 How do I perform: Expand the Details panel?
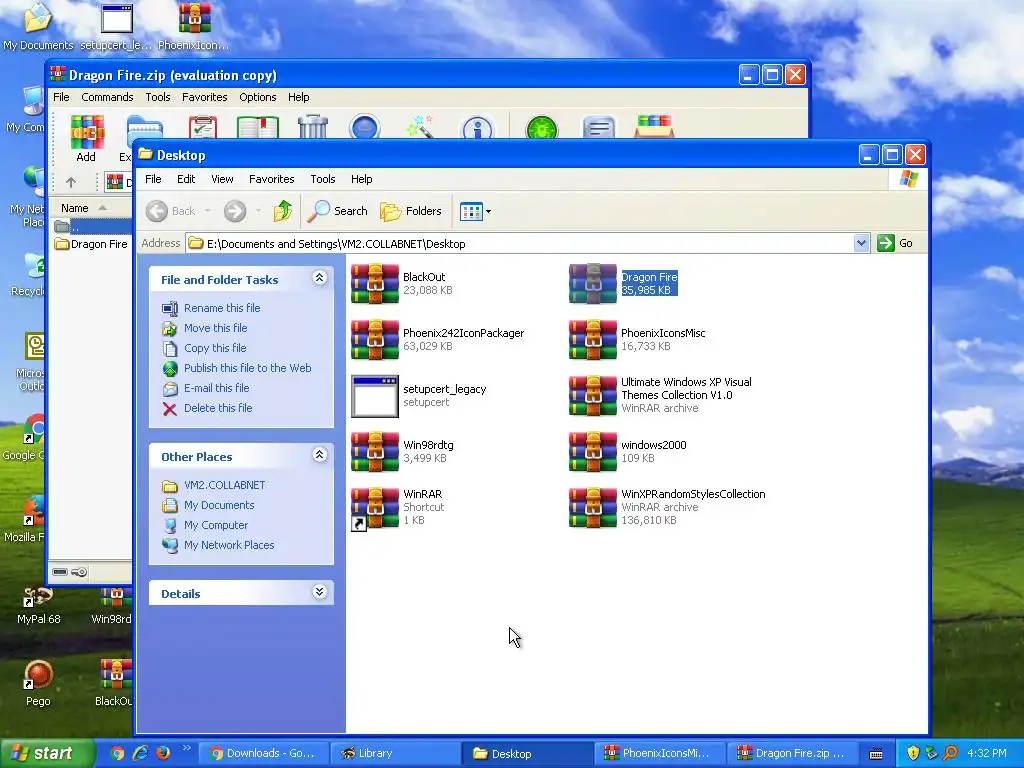click(319, 592)
